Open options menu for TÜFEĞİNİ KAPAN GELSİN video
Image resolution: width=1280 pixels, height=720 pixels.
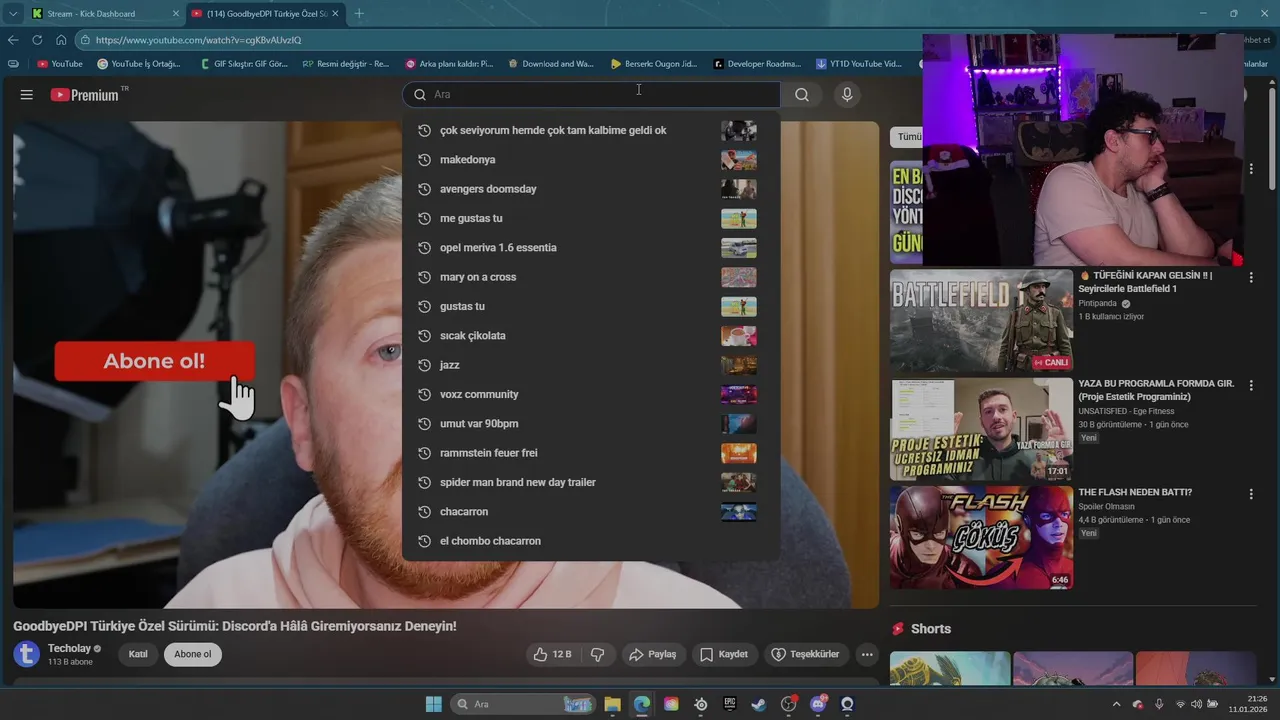click(x=1251, y=277)
